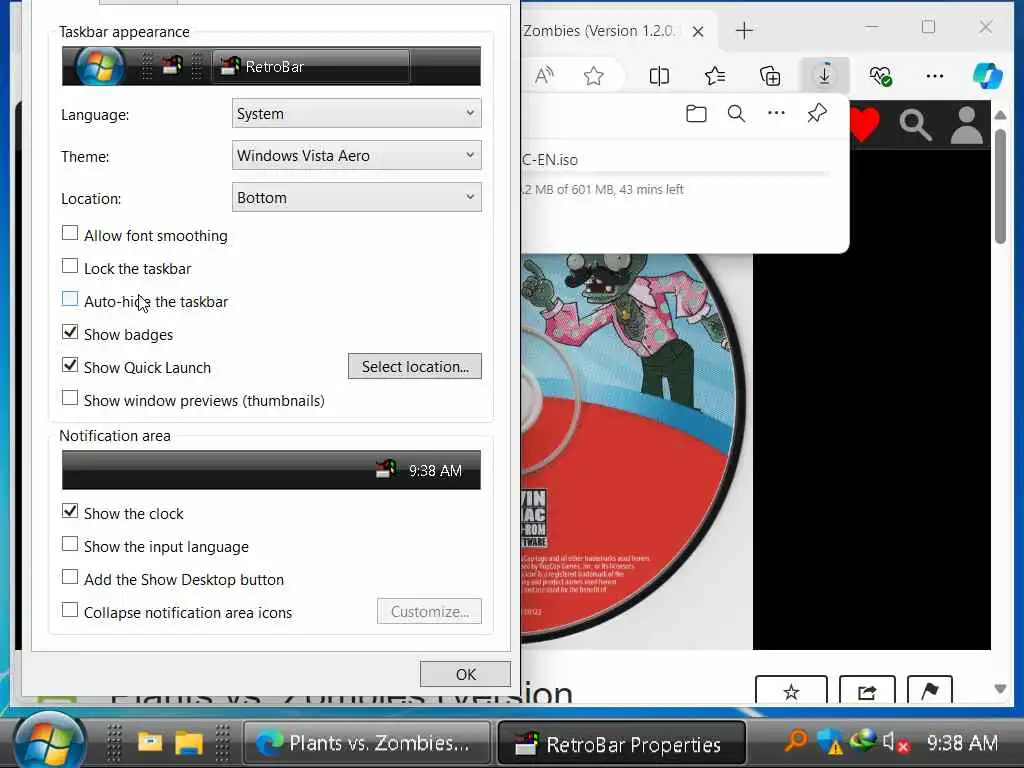
Task: Open a new Edge tab with plus
Action: click(x=744, y=30)
